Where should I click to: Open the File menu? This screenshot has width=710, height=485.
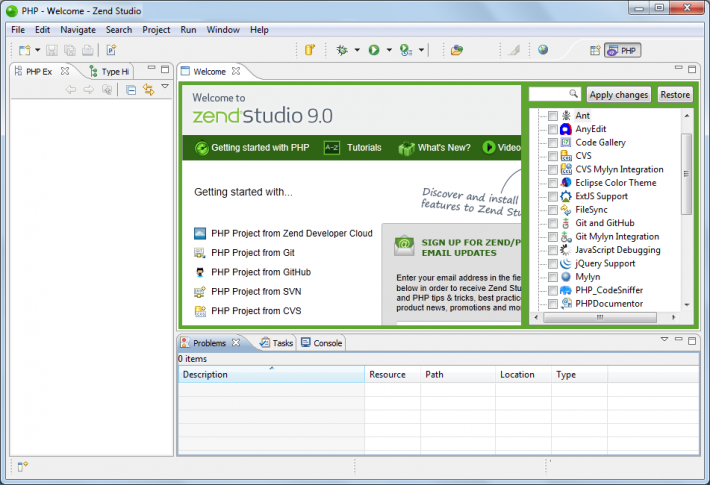[x=18, y=30]
